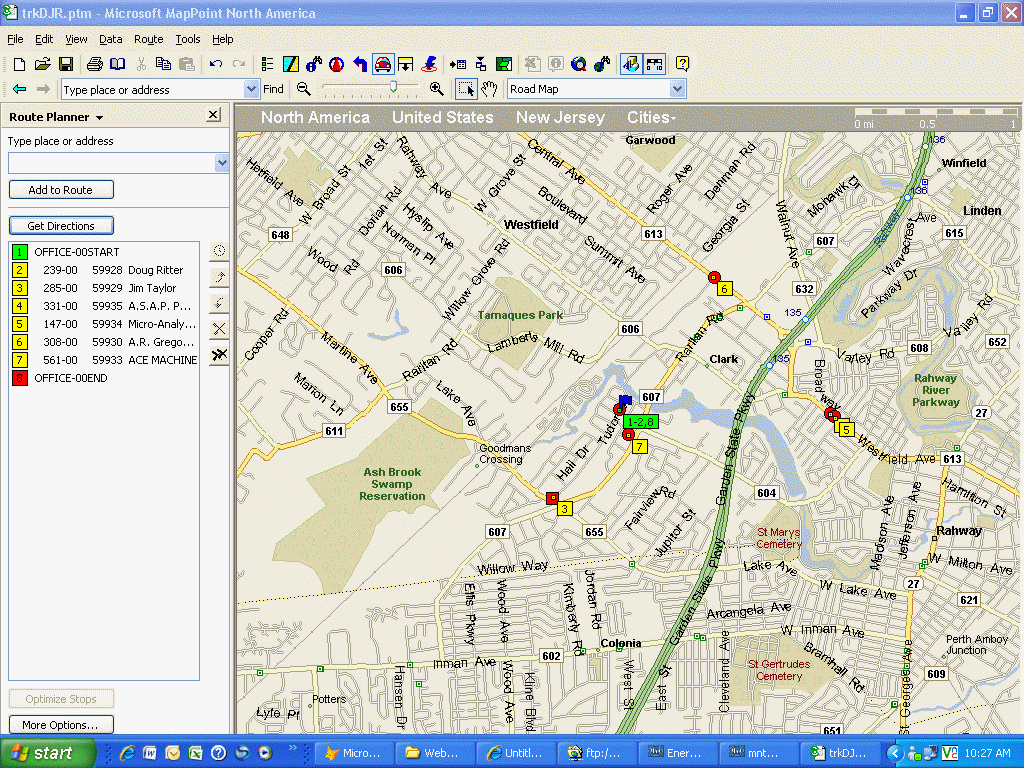Click the Find button
Screen dimensions: 1024x768
click(273, 89)
